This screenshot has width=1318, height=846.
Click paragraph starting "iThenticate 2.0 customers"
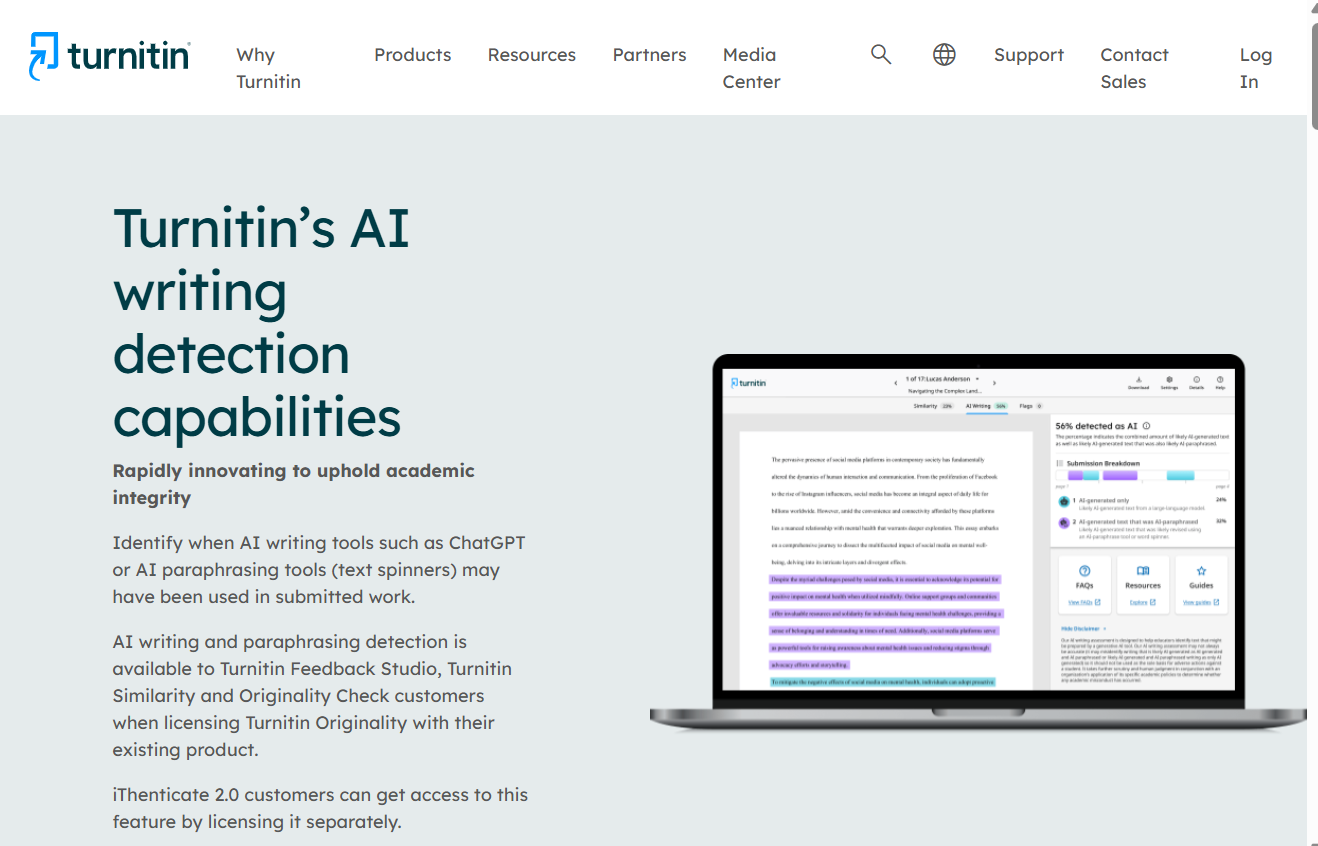click(320, 809)
